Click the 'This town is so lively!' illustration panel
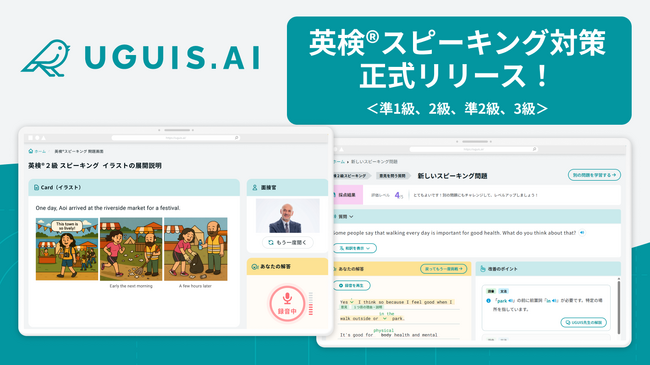Image resolution: width=650 pixels, height=365 pixels. (x=67, y=249)
